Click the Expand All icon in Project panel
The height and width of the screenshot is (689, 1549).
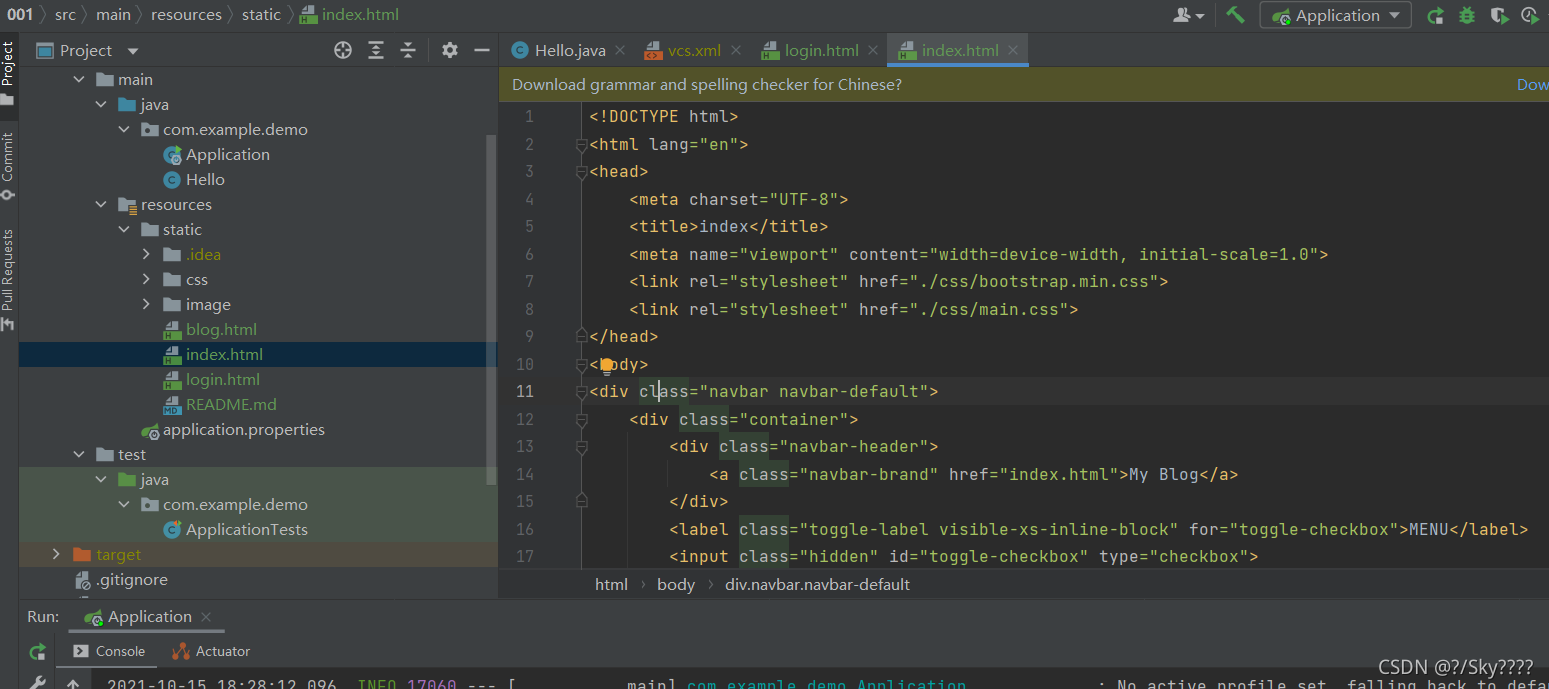coord(376,50)
